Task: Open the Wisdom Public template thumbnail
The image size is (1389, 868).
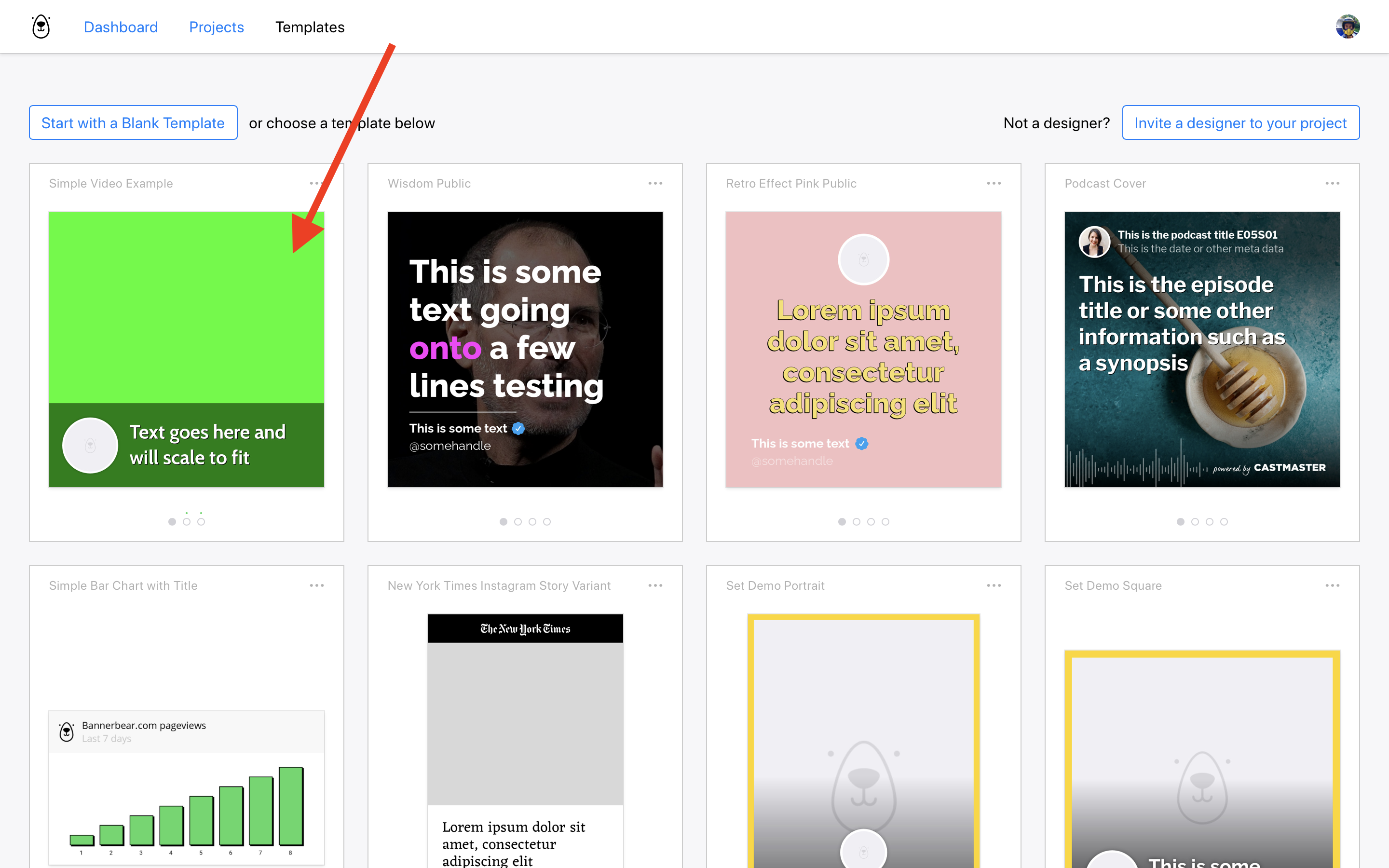Action: 525,350
